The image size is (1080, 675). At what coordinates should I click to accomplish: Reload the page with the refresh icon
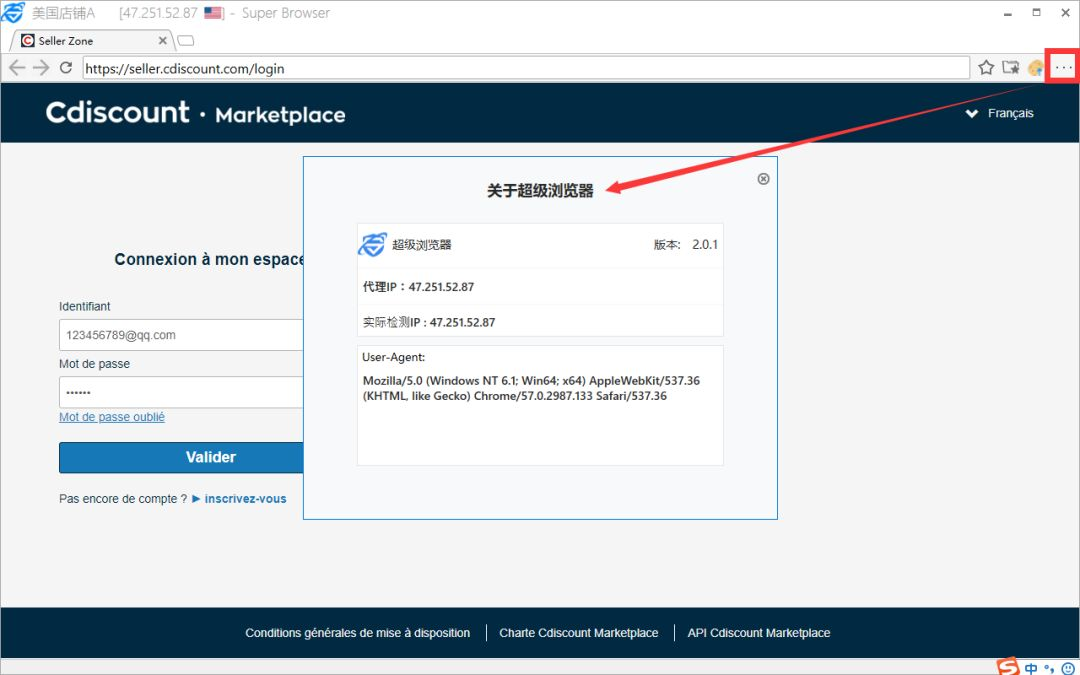pyautogui.click(x=66, y=68)
